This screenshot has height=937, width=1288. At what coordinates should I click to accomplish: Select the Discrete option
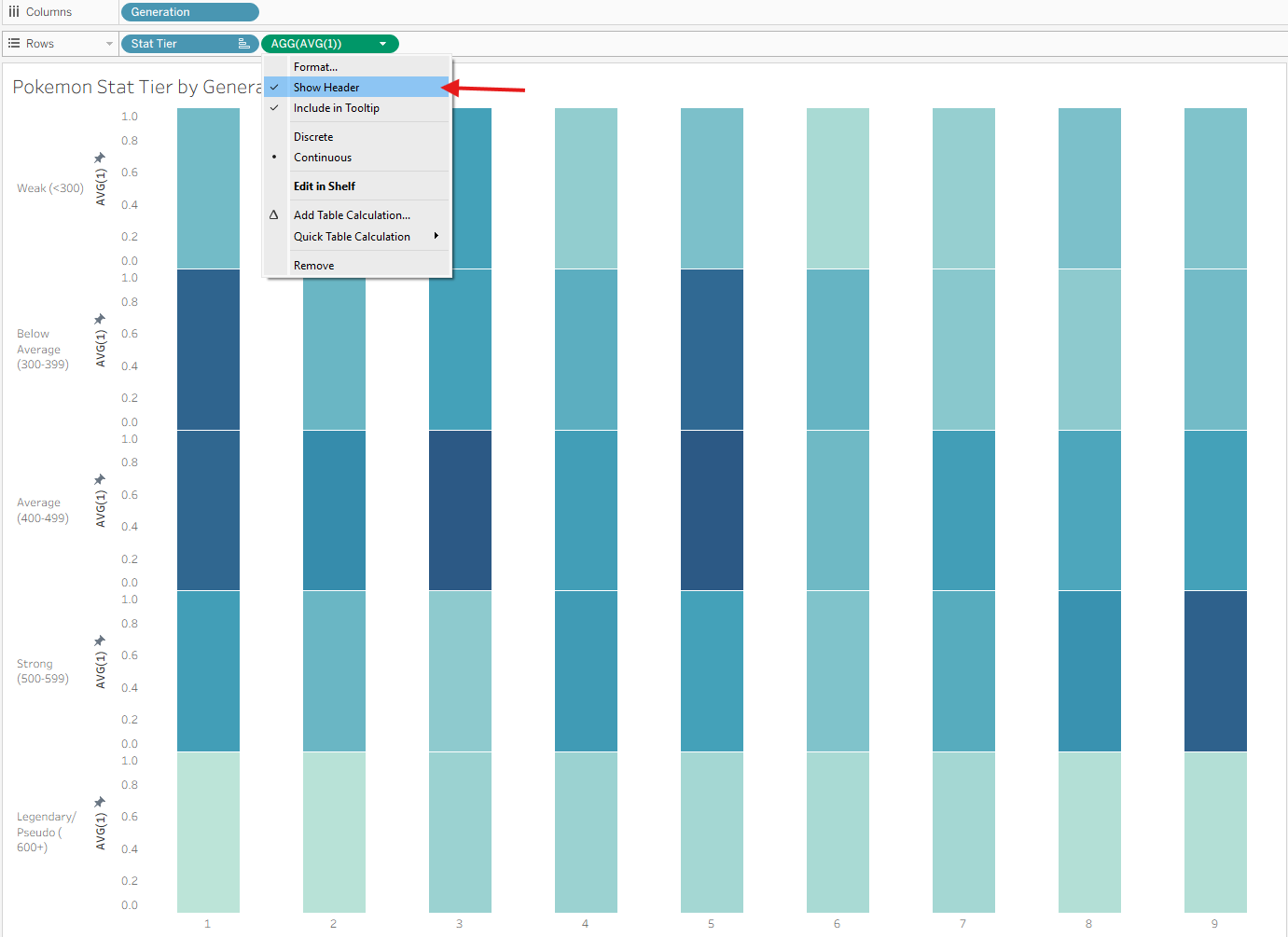tap(357, 137)
